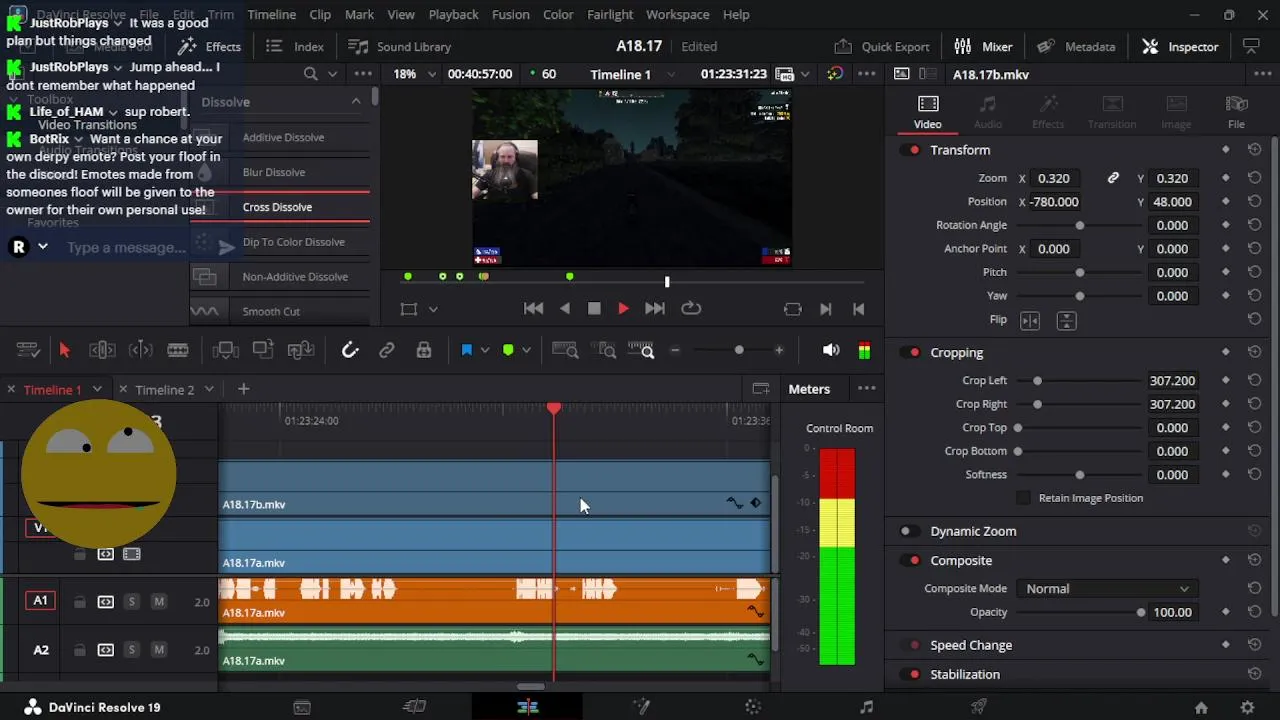Click the position lock padlock icon
Image resolution: width=1280 pixels, height=720 pixels.
click(x=424, y=350)
